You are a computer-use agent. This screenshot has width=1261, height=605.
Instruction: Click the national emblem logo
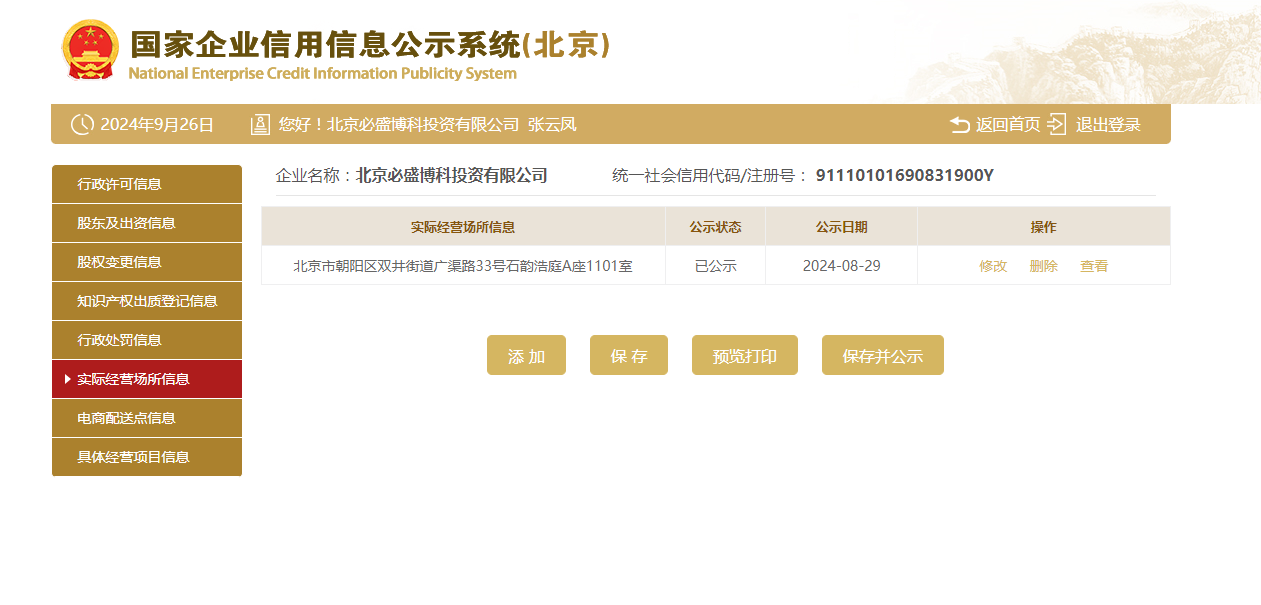[90, 49]
